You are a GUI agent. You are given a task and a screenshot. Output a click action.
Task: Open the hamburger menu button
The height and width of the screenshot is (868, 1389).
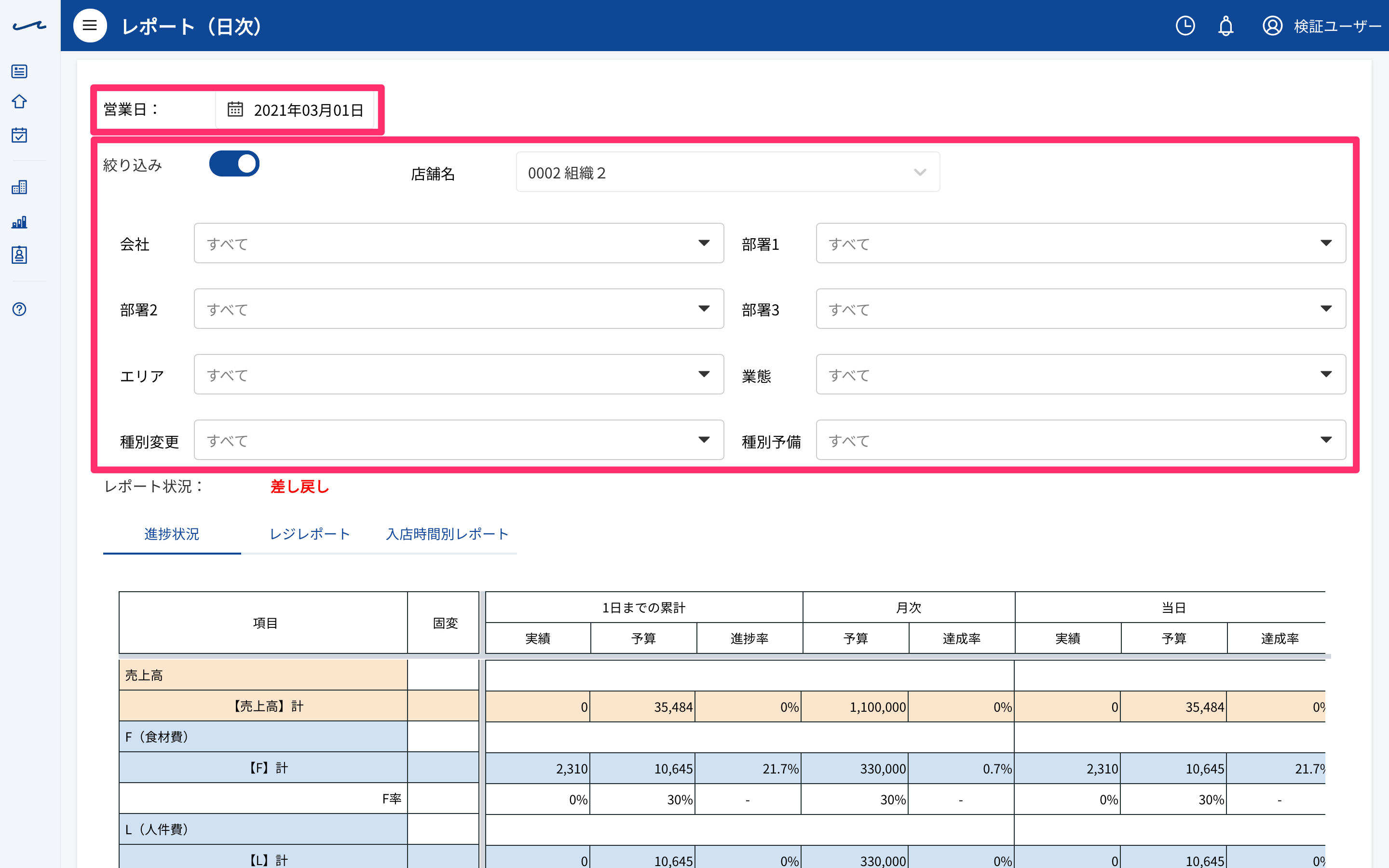(90, 26)
